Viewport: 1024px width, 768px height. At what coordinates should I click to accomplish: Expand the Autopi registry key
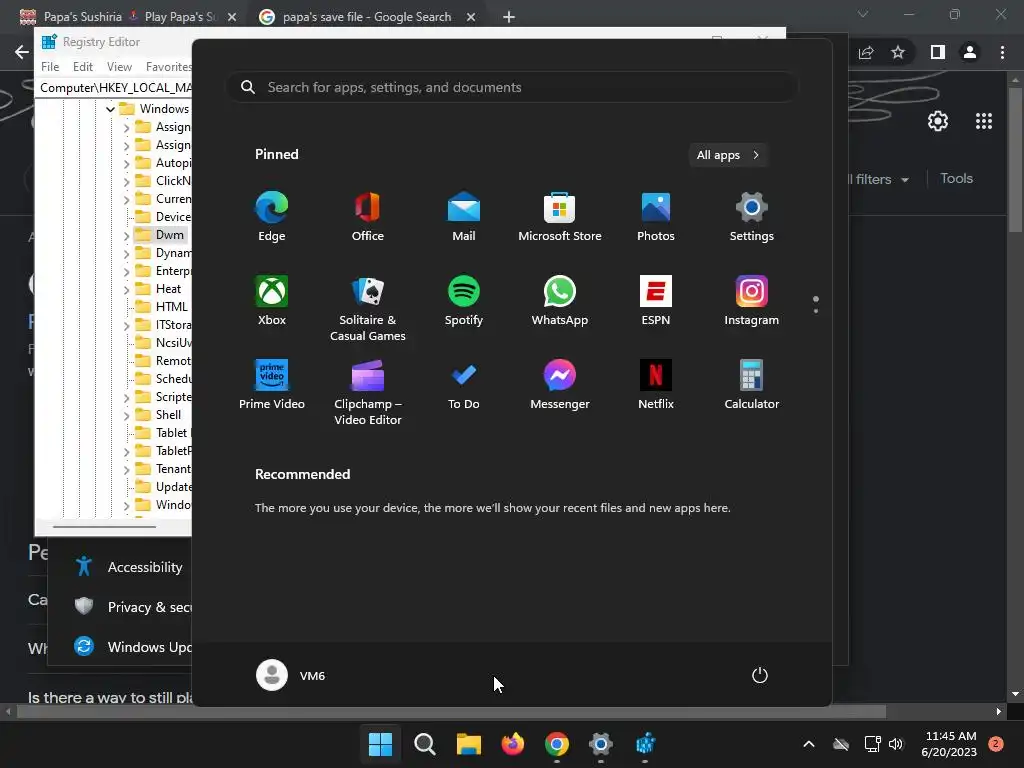point(126,163)
